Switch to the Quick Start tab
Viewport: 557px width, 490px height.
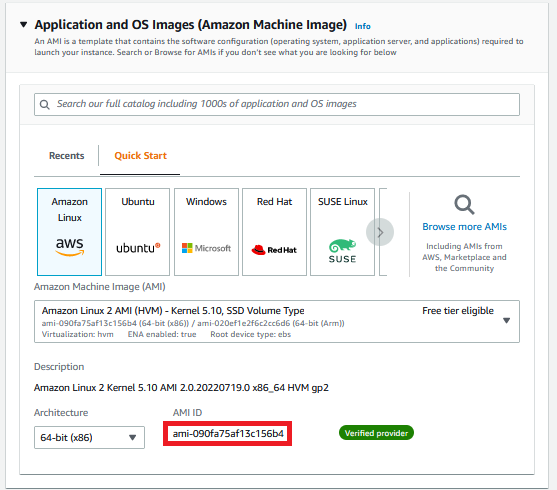tap(140, 156)
